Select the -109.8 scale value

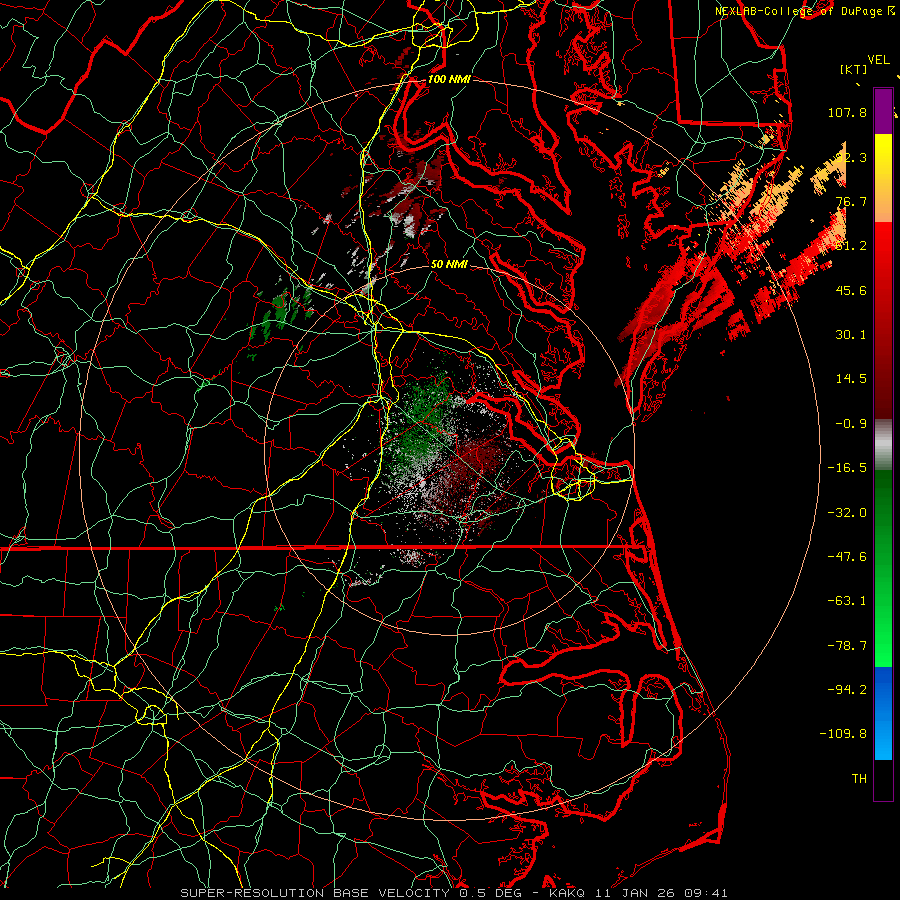click(x=843, y=734)
